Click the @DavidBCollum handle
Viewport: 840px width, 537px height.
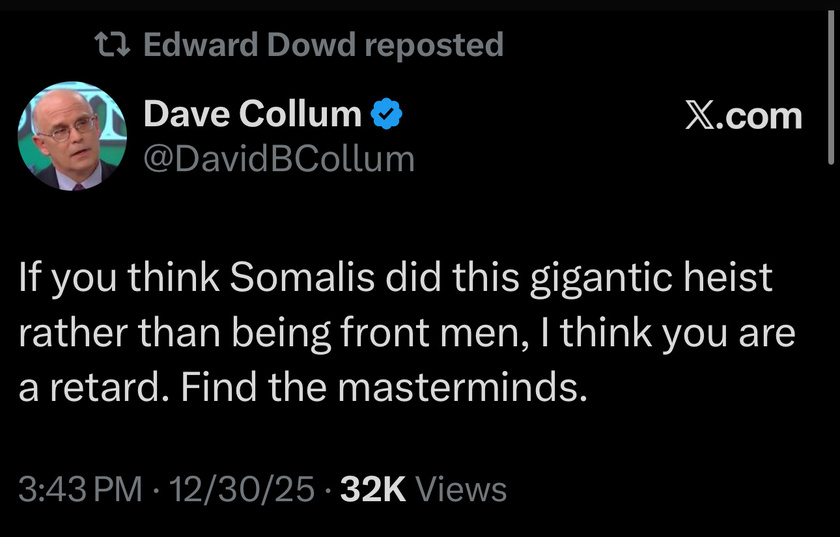[279, 158]
